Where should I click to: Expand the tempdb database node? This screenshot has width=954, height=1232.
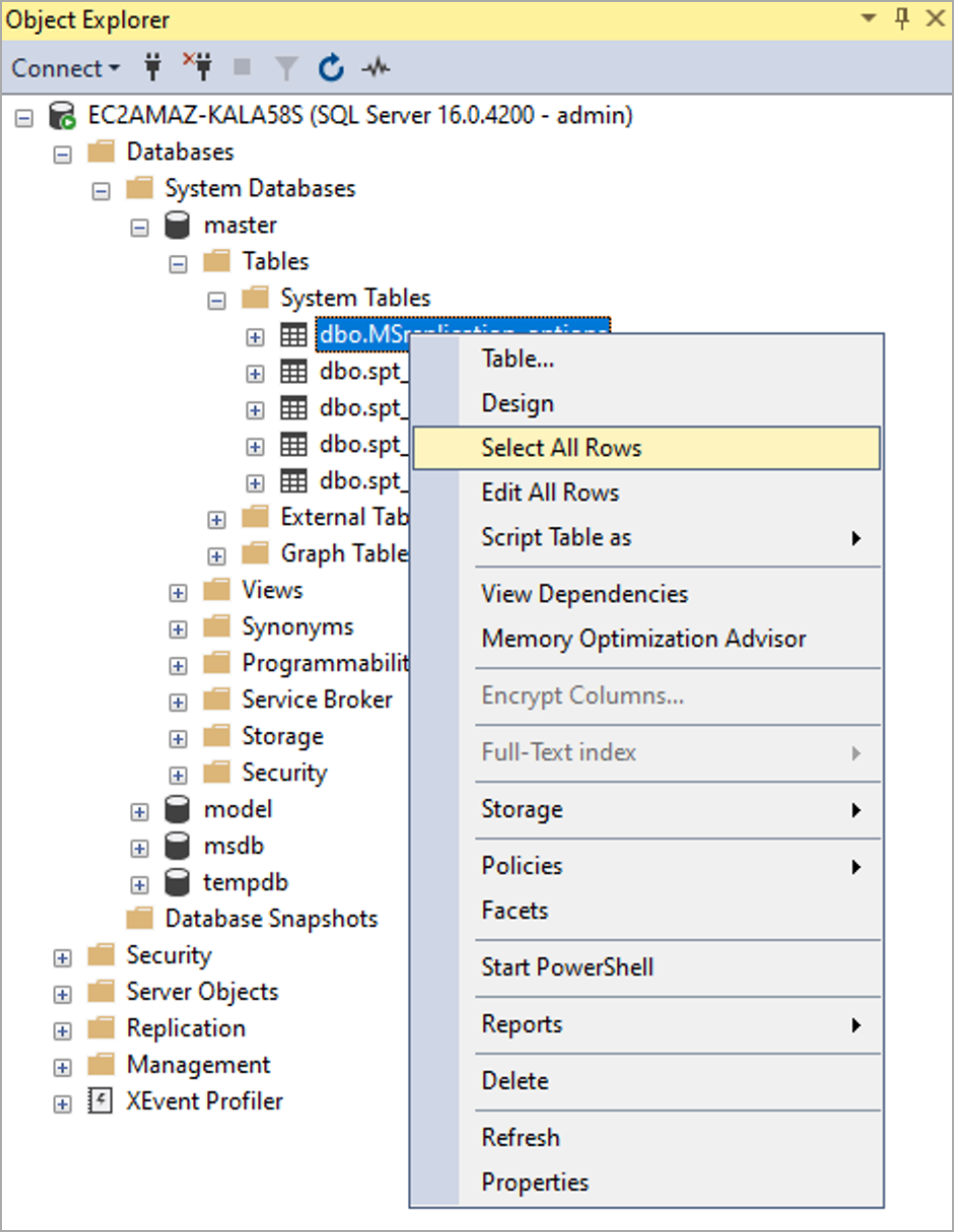pos(140,885)
